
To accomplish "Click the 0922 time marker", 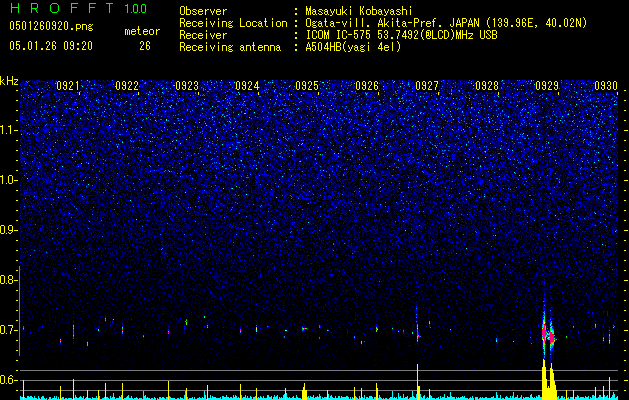I will [127, 85].
